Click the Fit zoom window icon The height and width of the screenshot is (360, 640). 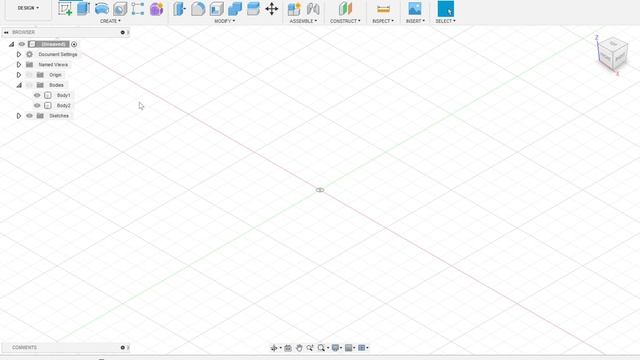point(321,348)
